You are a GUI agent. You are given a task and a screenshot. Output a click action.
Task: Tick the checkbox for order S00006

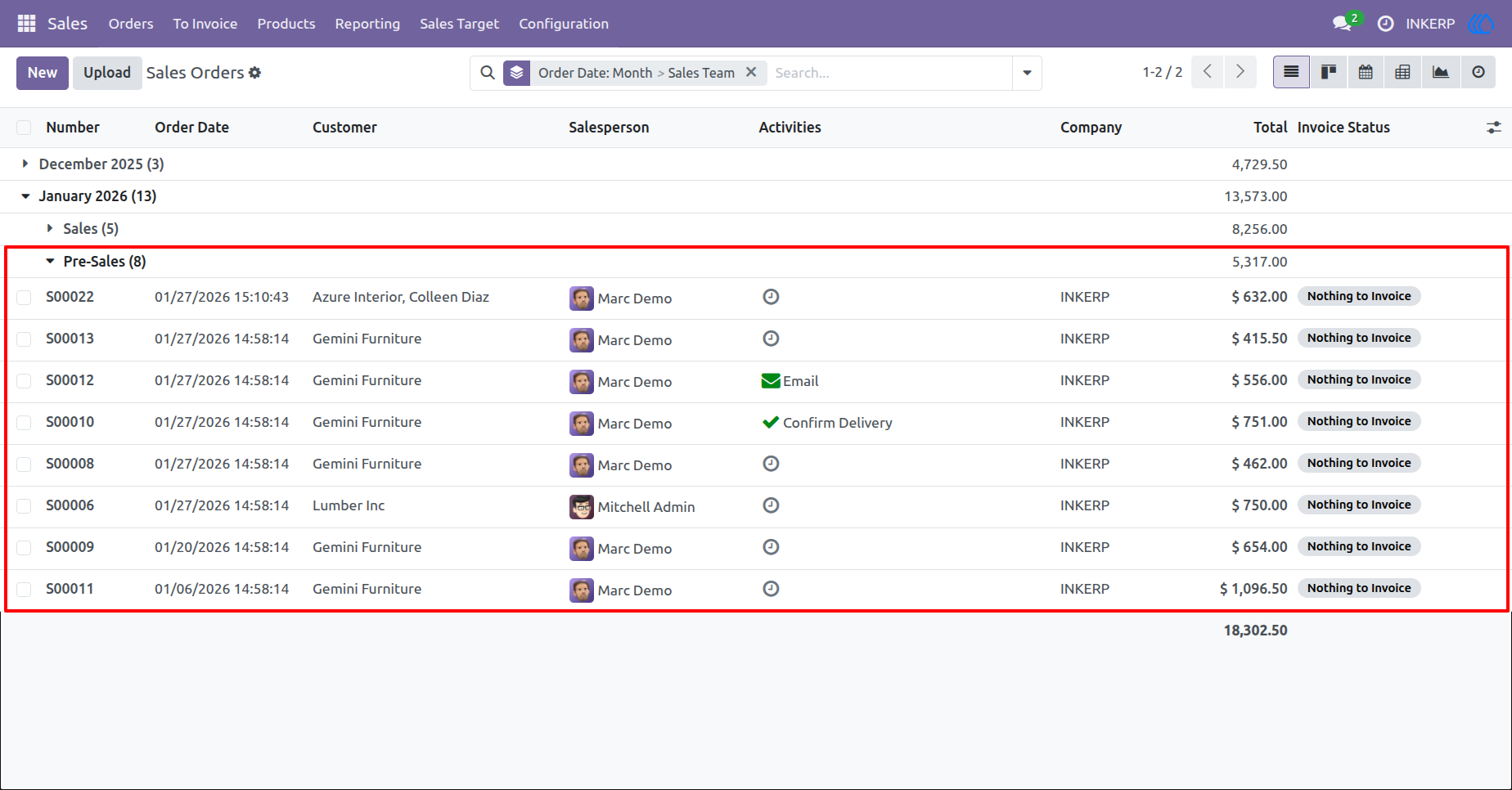pyautogui.click(x=24, y=506)
